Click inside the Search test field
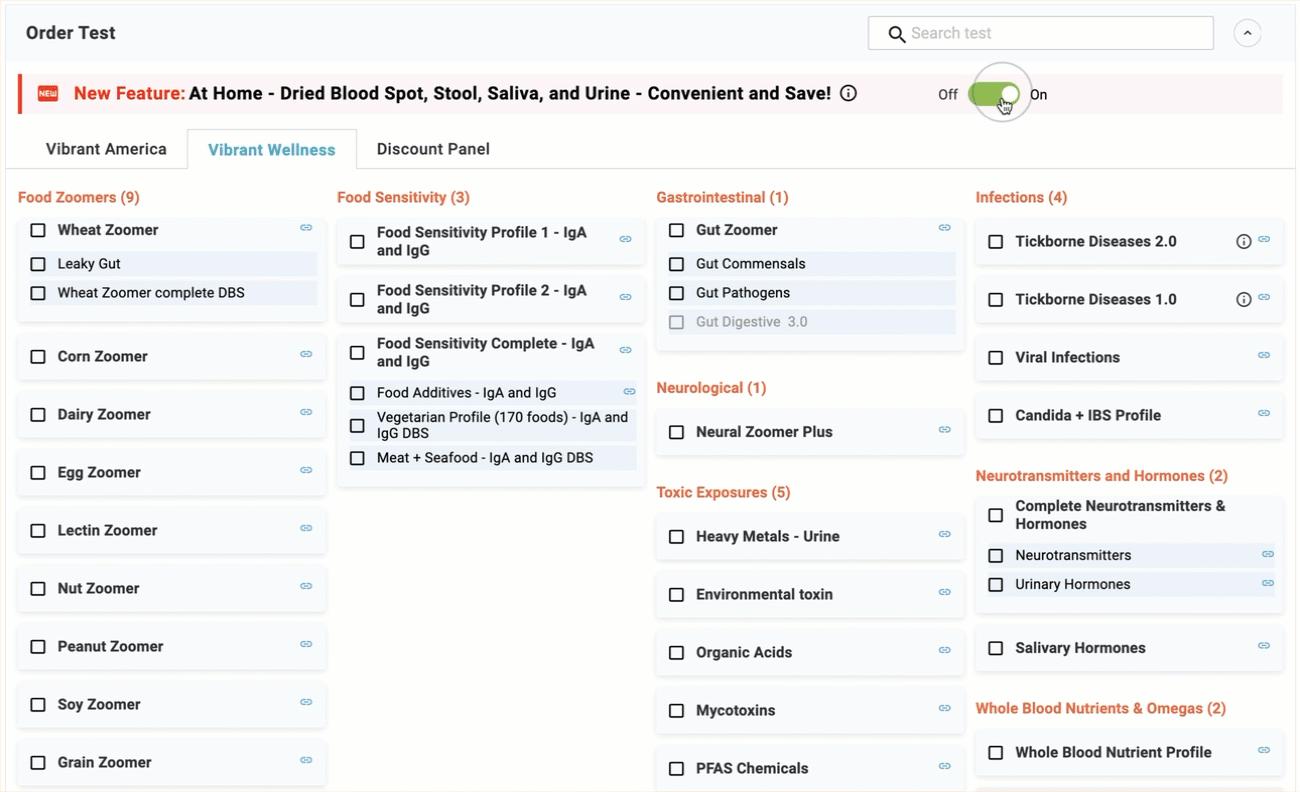1300x792 pixels. coord(1040,33)
